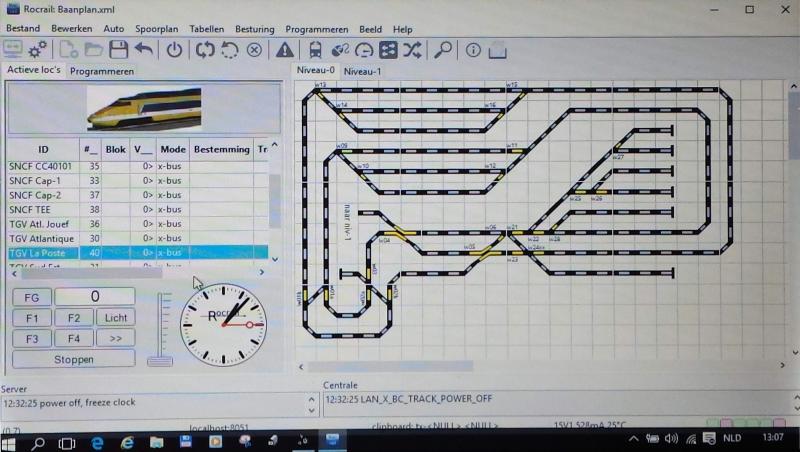
Task: Open a plan file with folder icon
Action: tap(93, 49)
